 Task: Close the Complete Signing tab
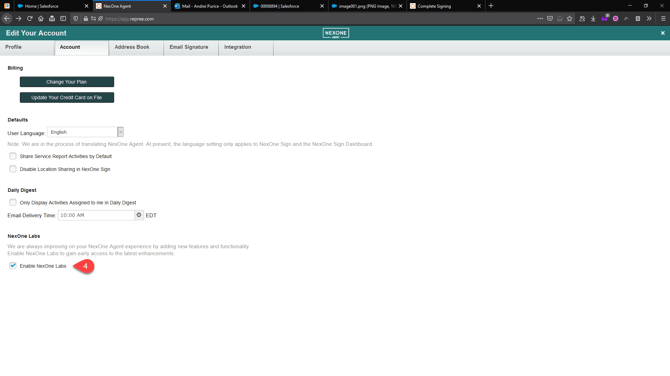click(x=479, y=6)
